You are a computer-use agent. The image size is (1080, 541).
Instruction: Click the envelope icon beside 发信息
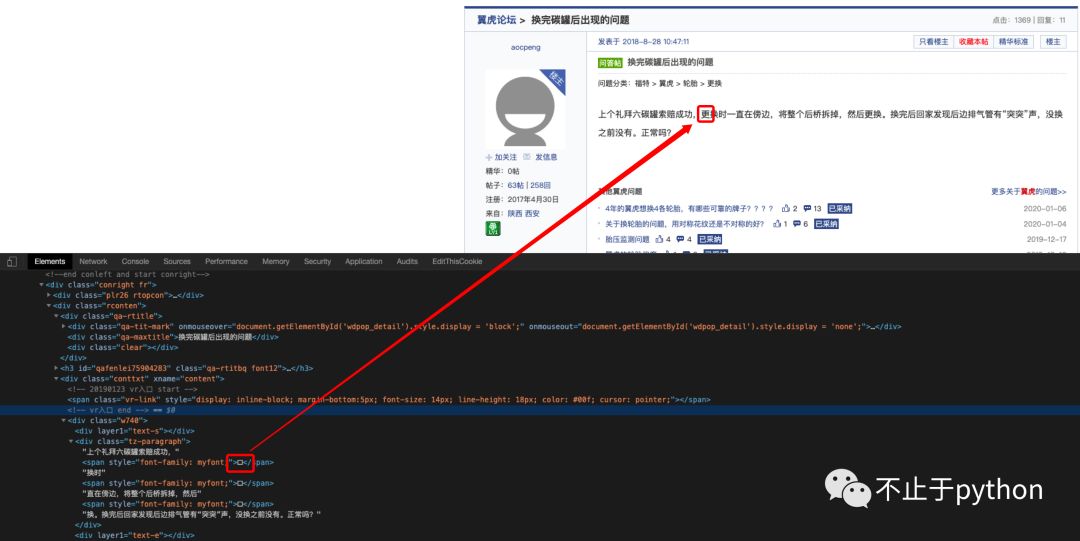527,157
